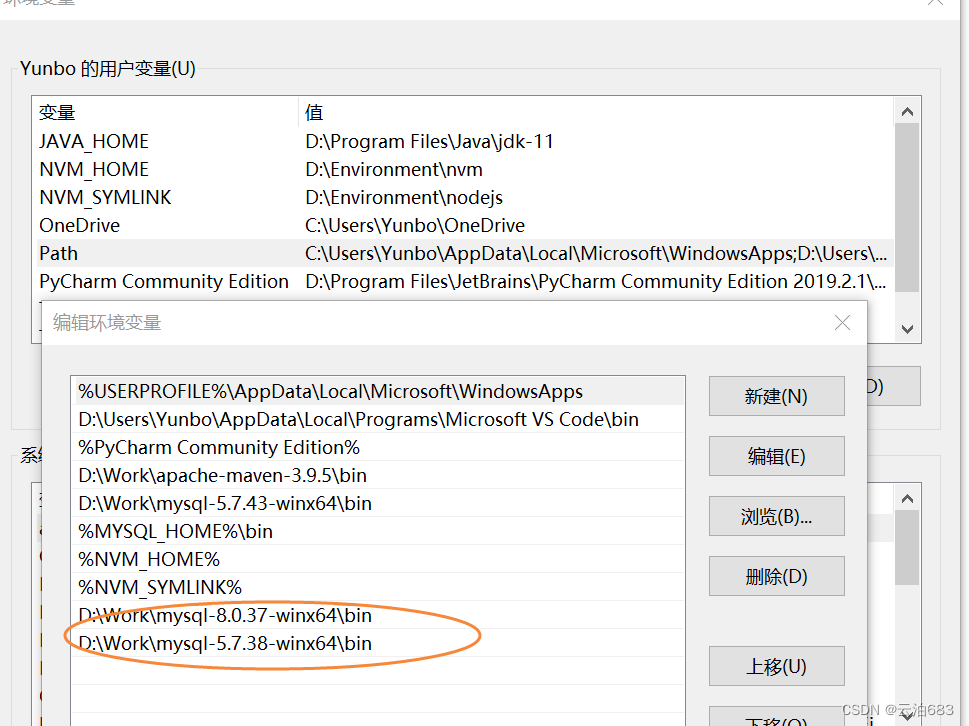The image size is (969, 726).
Task: Click the 删除(D) delete button
Action: coord(776,575)
